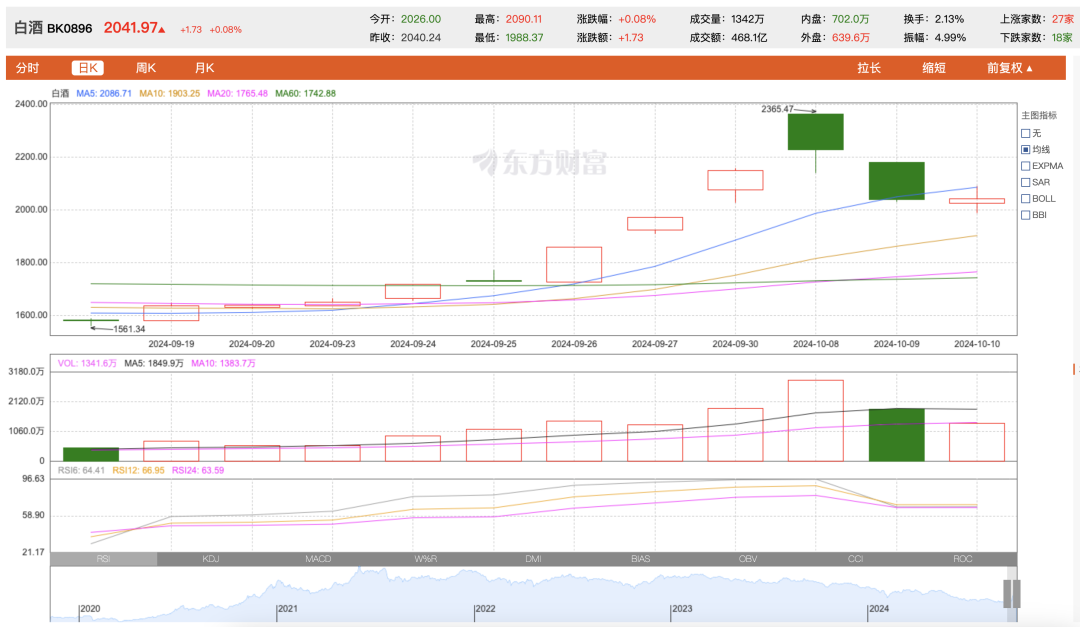Open the 前复权 adjustment dropdown
The width and height of the screenshot is (1080, 627).
tap(1009, 68)
